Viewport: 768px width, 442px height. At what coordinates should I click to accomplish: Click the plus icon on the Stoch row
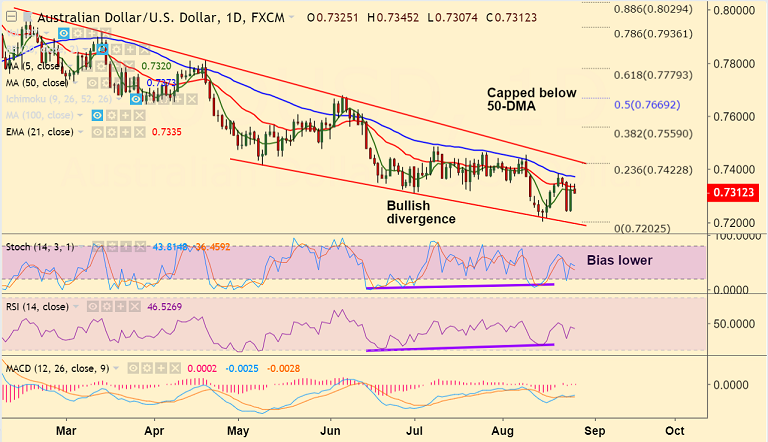tap(125, 246)
